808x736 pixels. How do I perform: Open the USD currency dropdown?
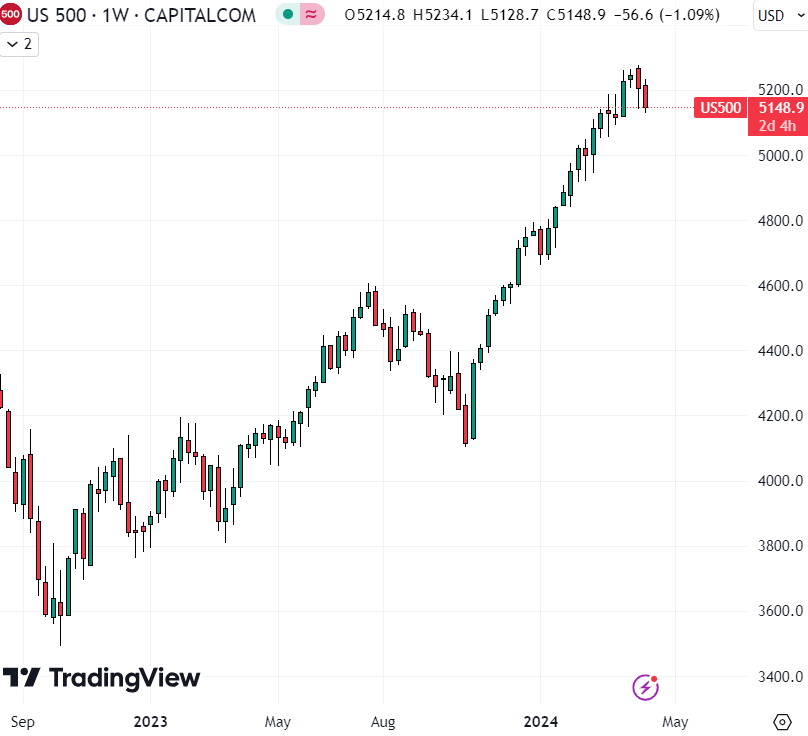[778, 15]
